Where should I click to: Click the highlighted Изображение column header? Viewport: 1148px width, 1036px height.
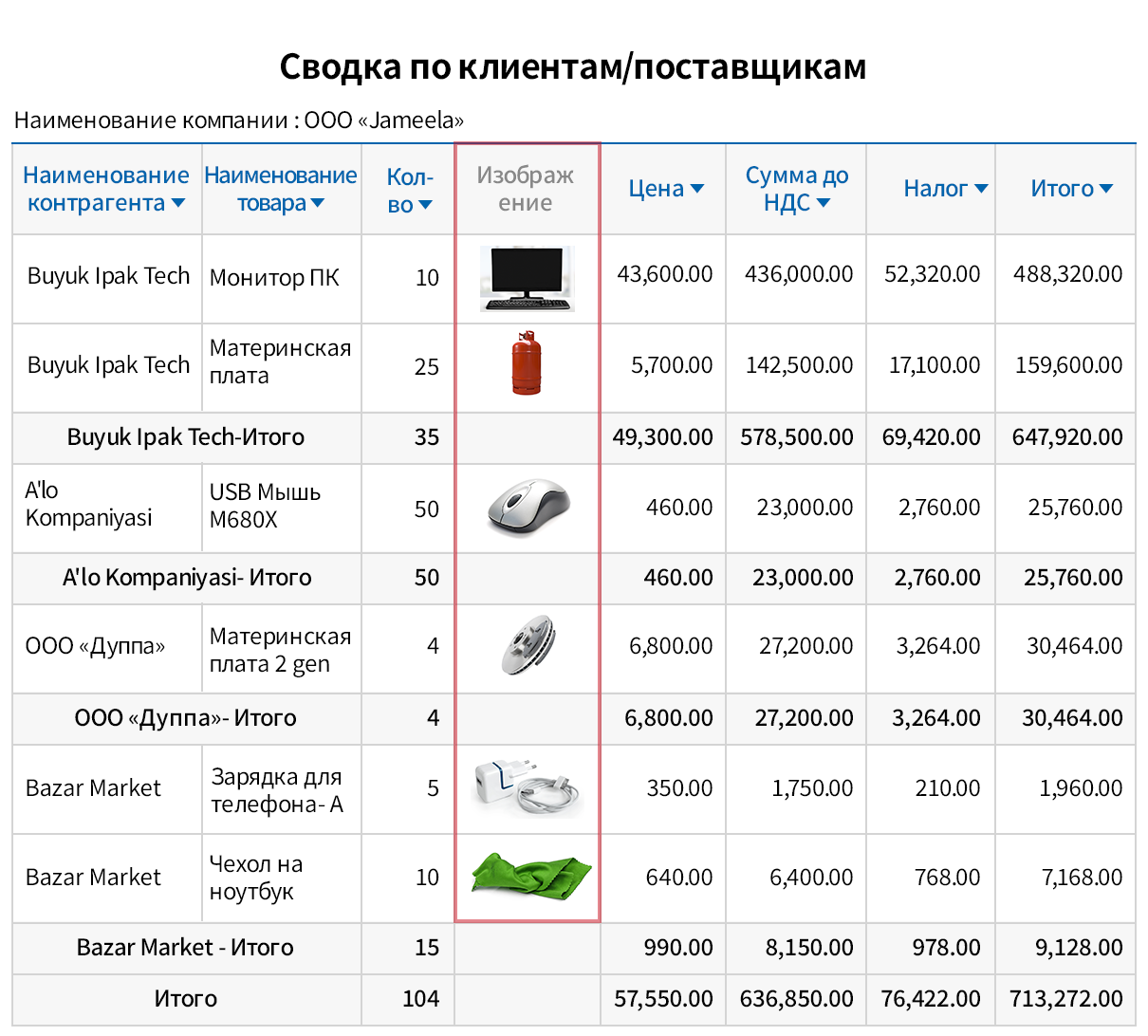[528, 188]
